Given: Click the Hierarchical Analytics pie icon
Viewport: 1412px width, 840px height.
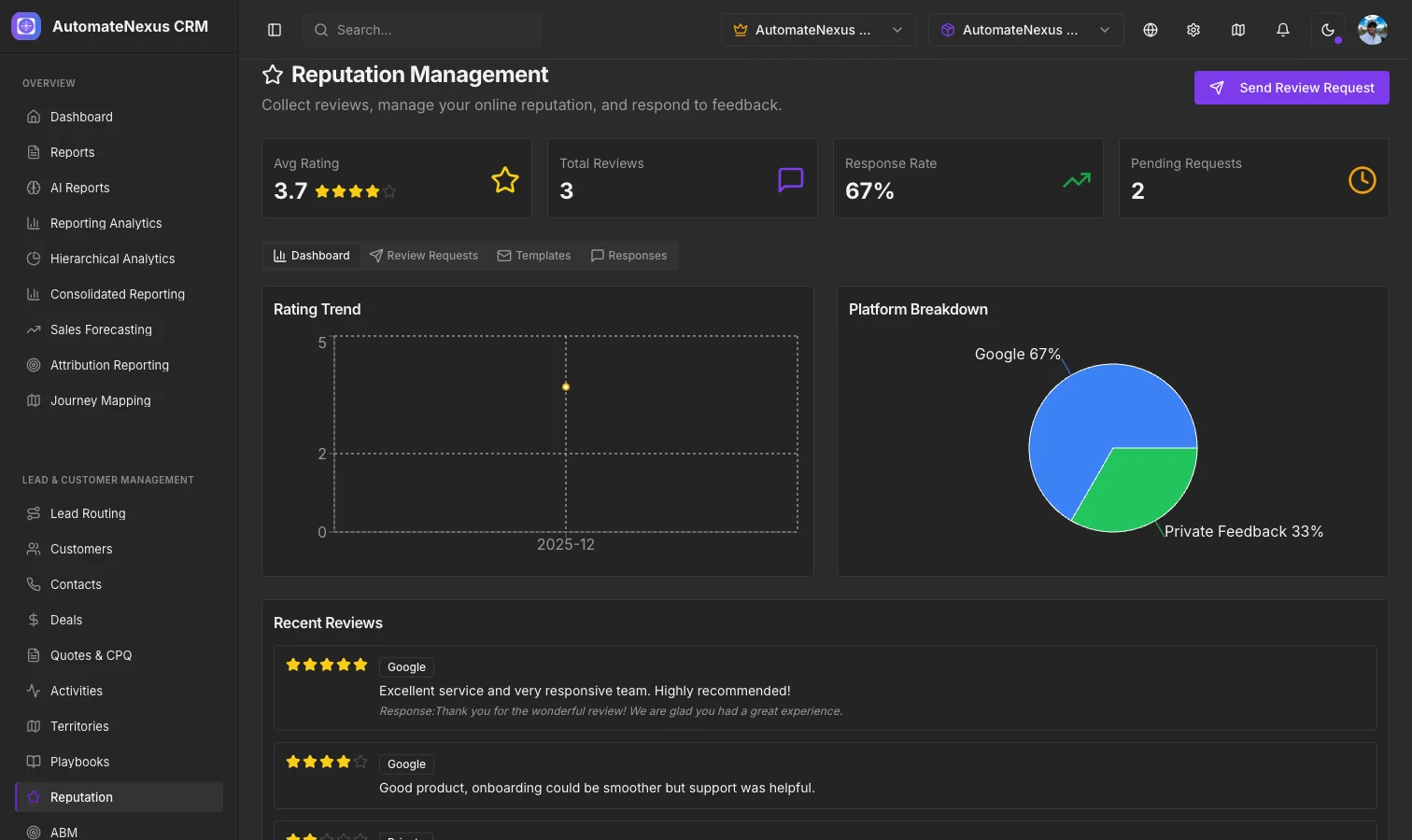Looking at the screenshot, I should click(34, 259).
